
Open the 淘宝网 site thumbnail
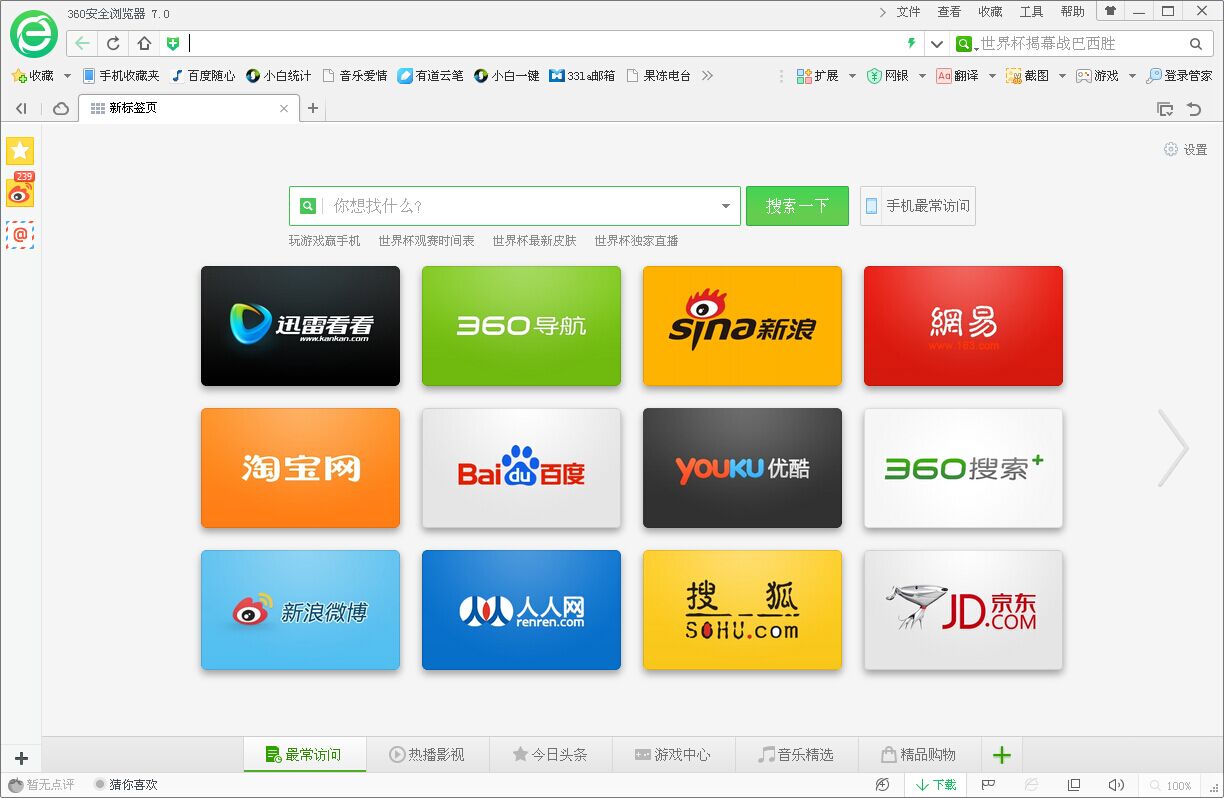point(300,468)
